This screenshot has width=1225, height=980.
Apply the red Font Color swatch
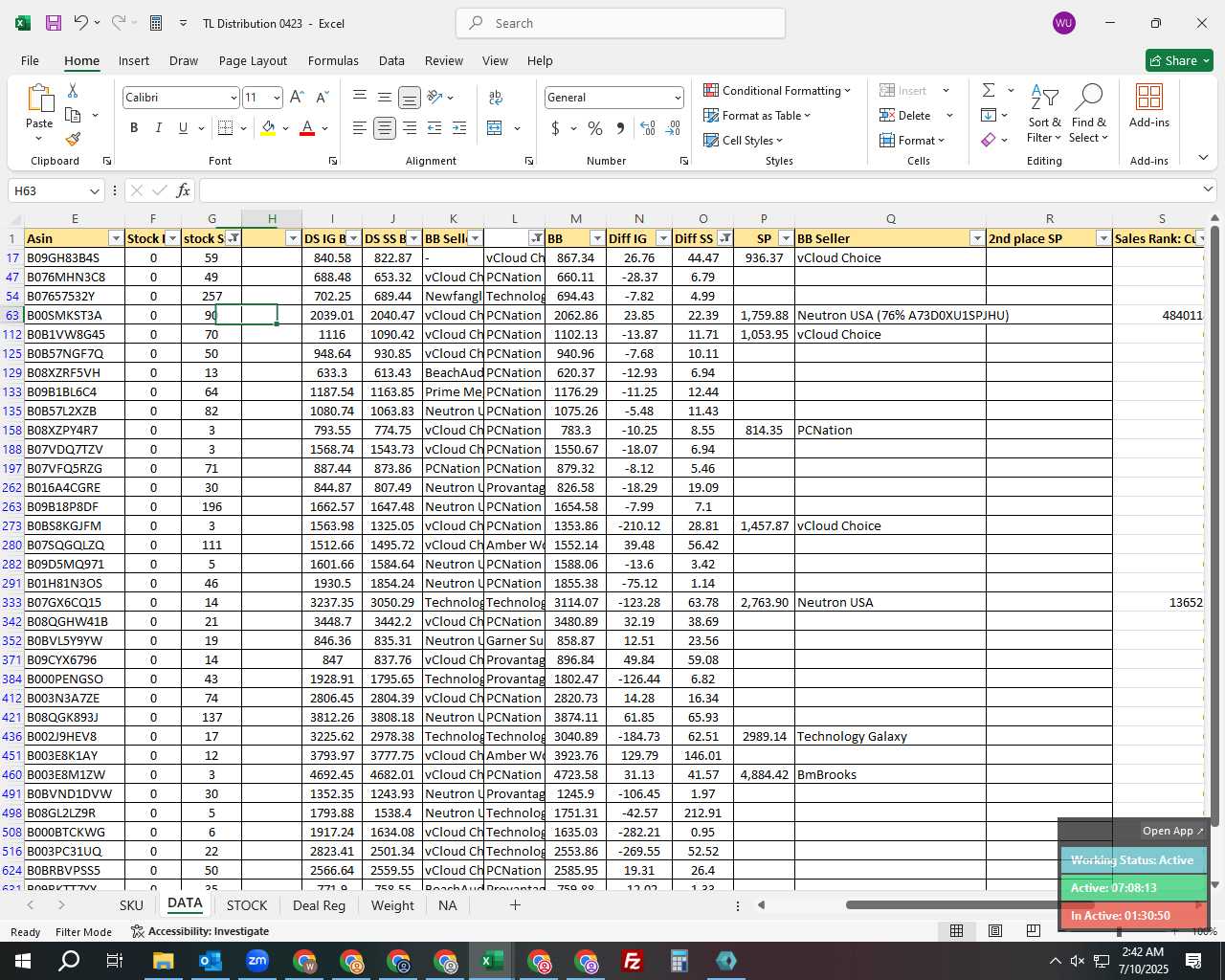pos(307,128)
